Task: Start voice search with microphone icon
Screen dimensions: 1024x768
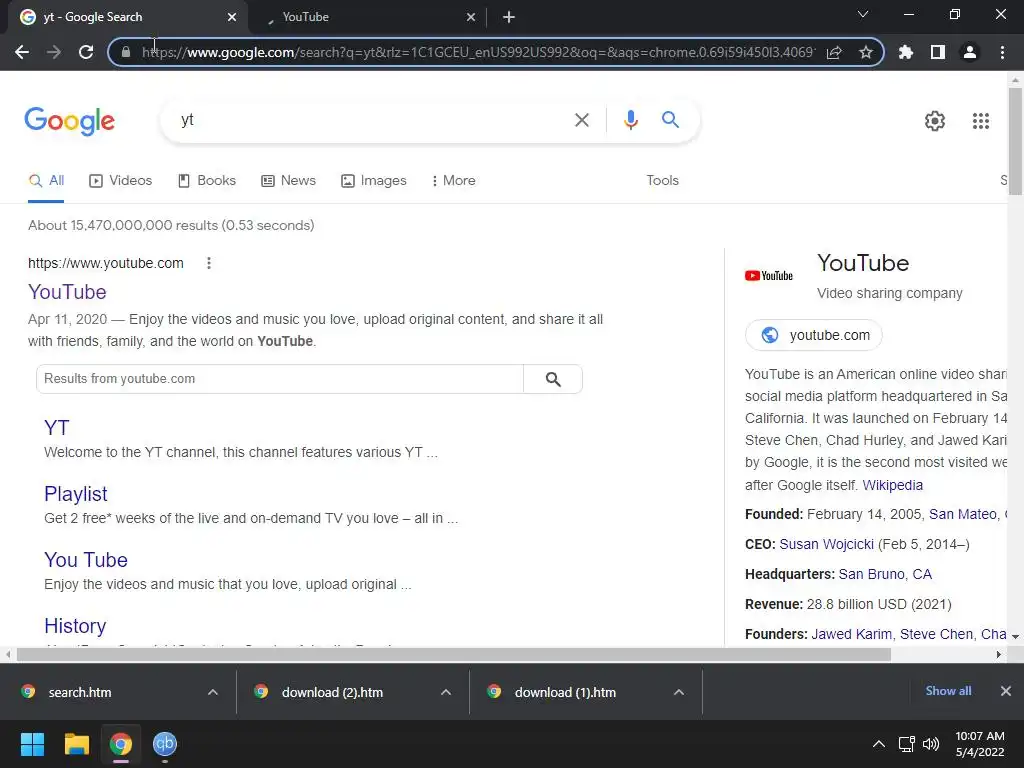Action: point(630,120)
